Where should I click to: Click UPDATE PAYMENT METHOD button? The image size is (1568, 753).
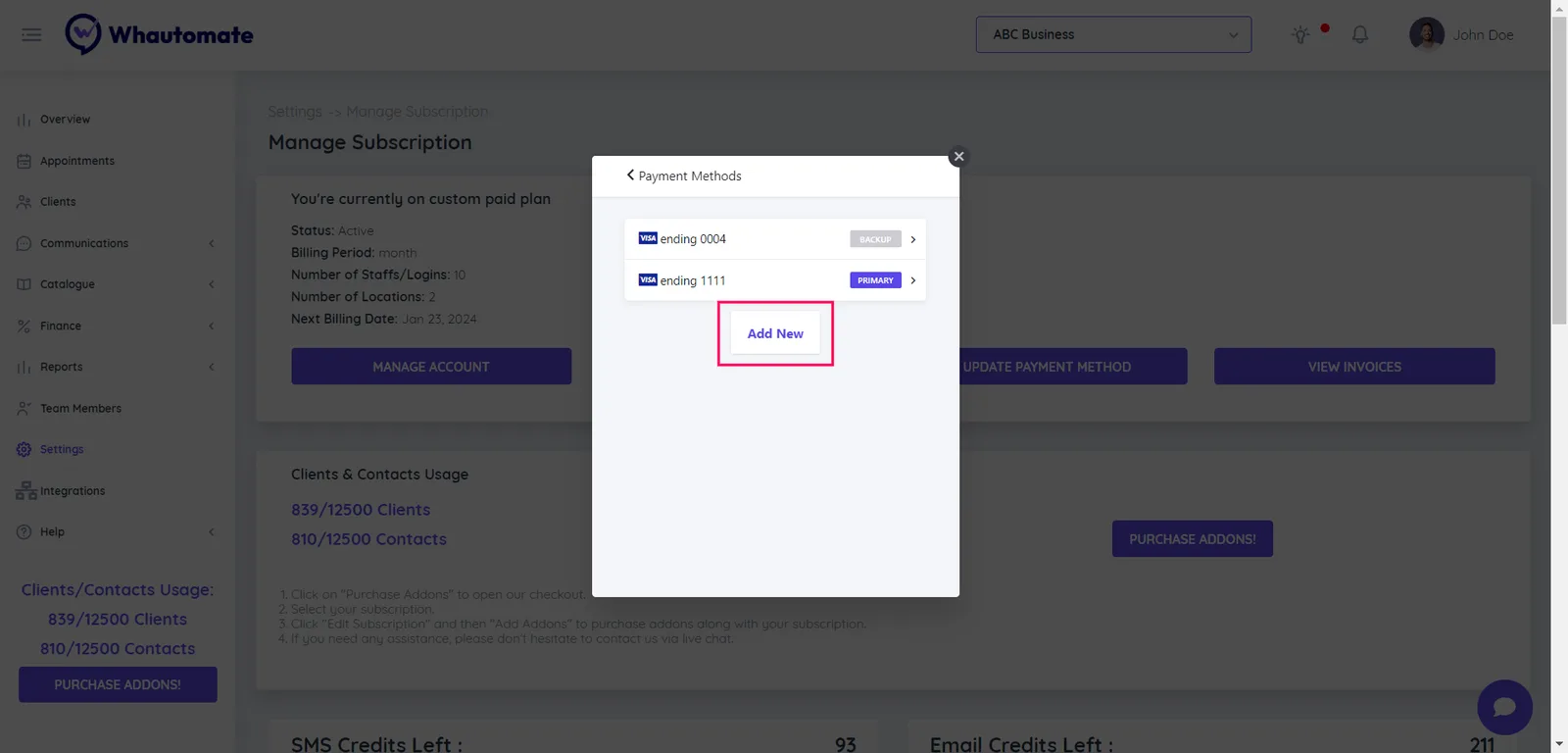[x=1073, y=367]
